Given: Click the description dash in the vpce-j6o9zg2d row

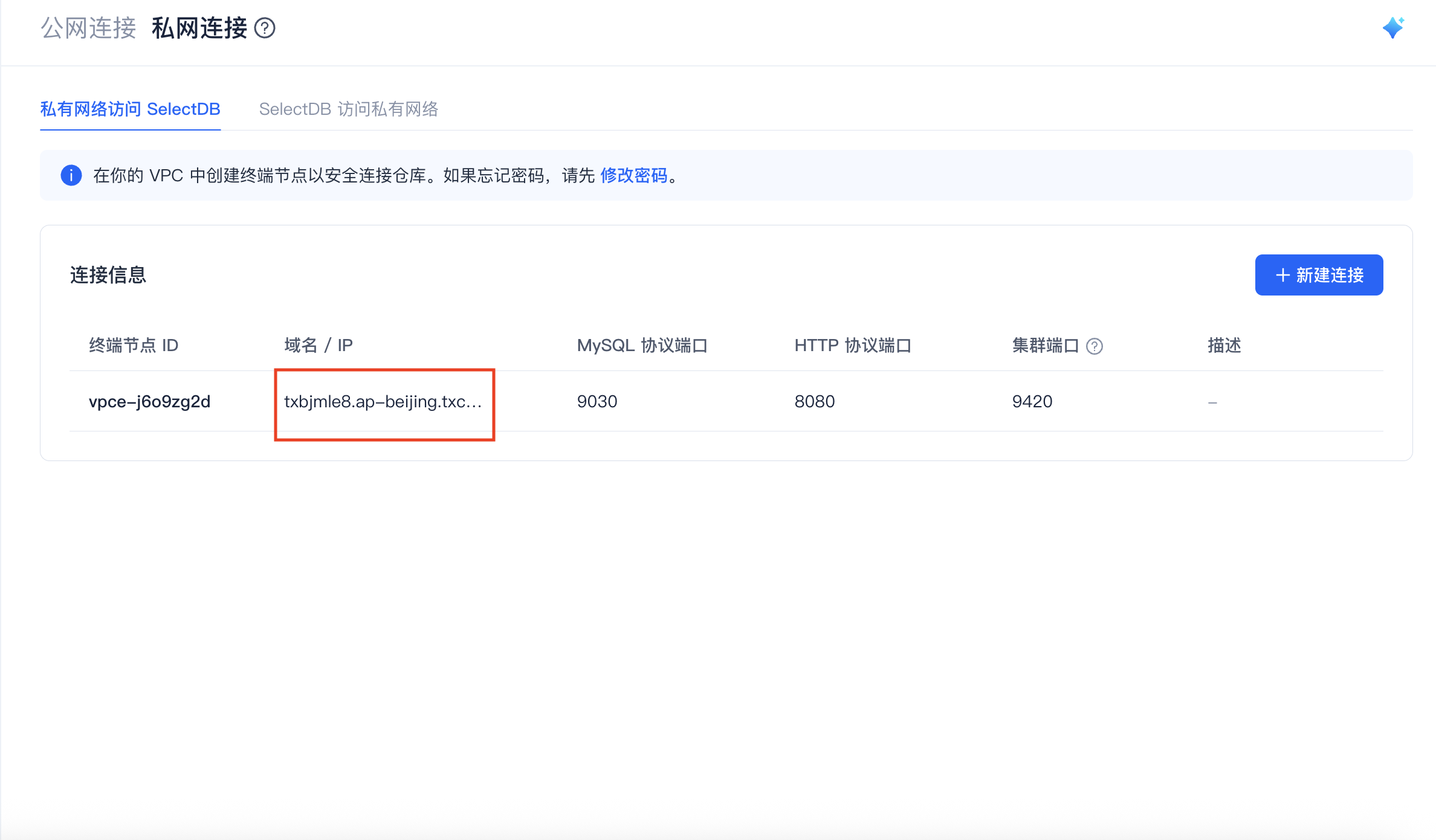Looking at the screenshot, I should [1212, 402].
